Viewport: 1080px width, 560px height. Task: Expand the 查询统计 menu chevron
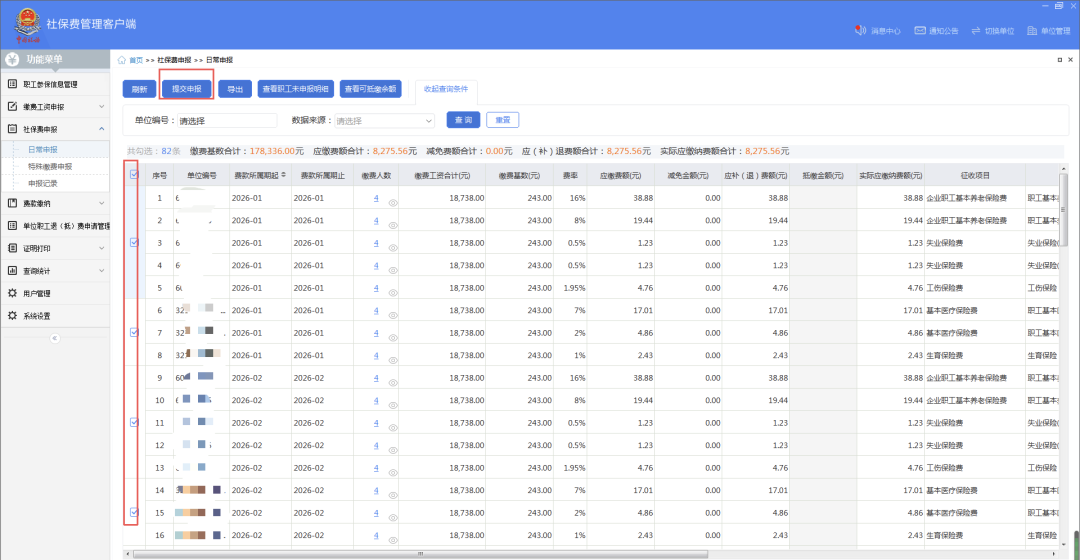point(102,271)
